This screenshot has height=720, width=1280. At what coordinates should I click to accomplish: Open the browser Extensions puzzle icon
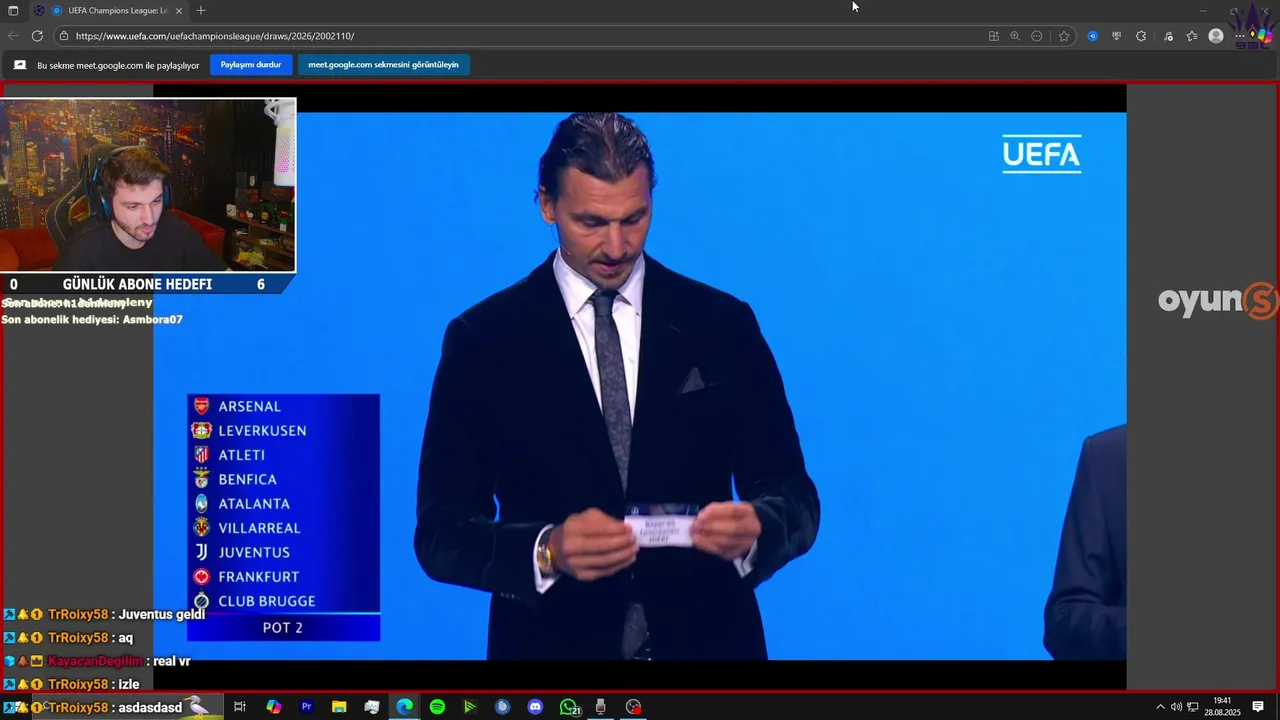(1141, 36)
